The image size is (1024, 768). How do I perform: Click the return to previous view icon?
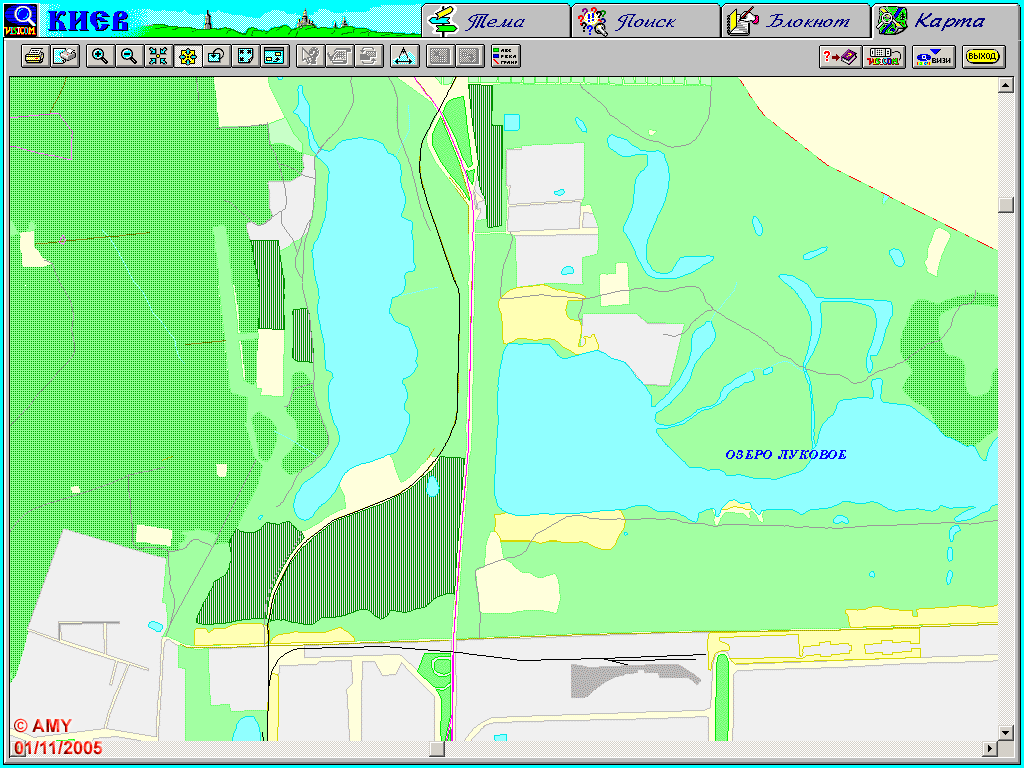(x=217, y=56)
